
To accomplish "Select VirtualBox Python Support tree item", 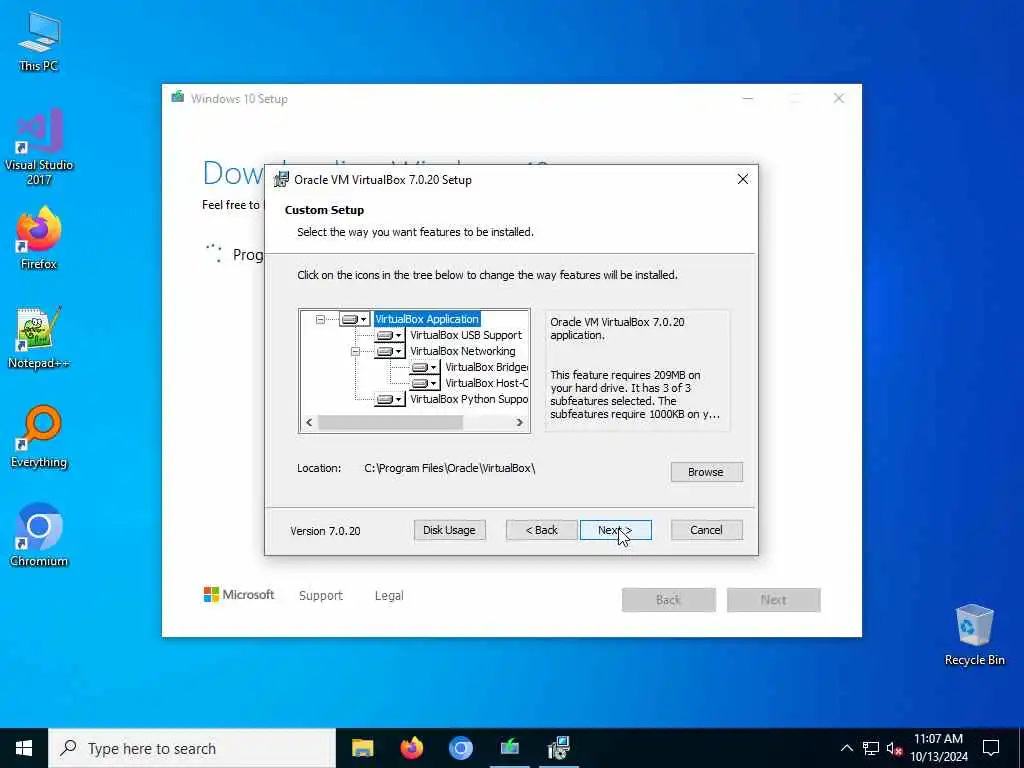I will [469, 399].
